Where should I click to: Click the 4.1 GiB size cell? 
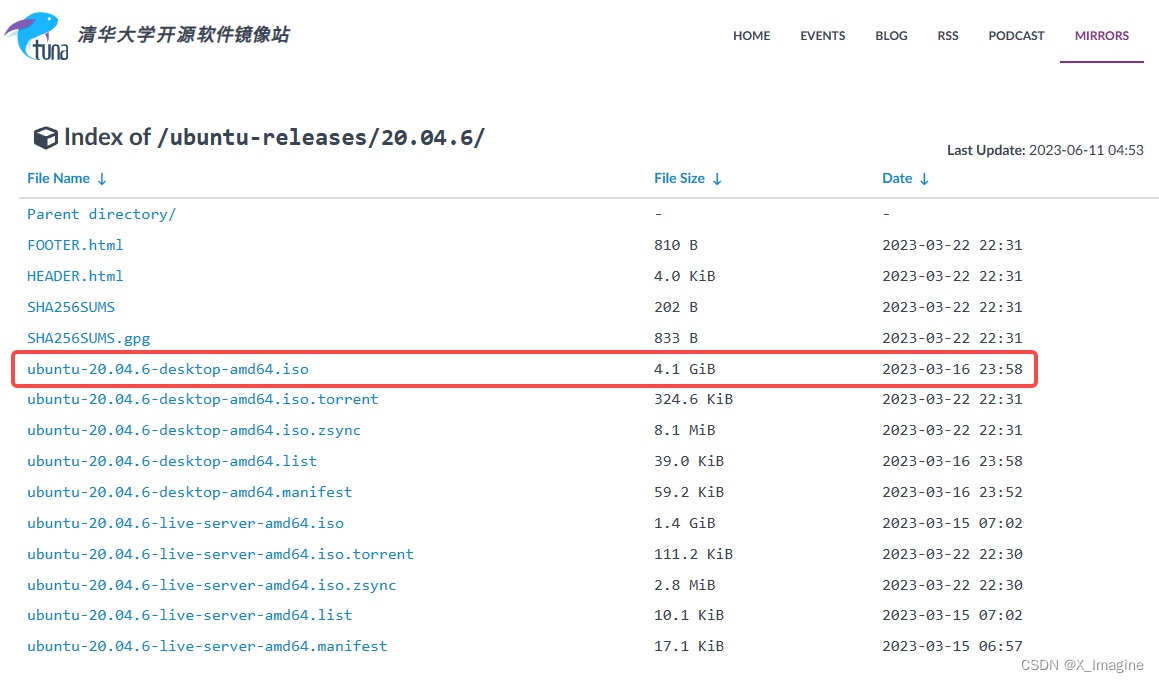(x=684, y=369)
